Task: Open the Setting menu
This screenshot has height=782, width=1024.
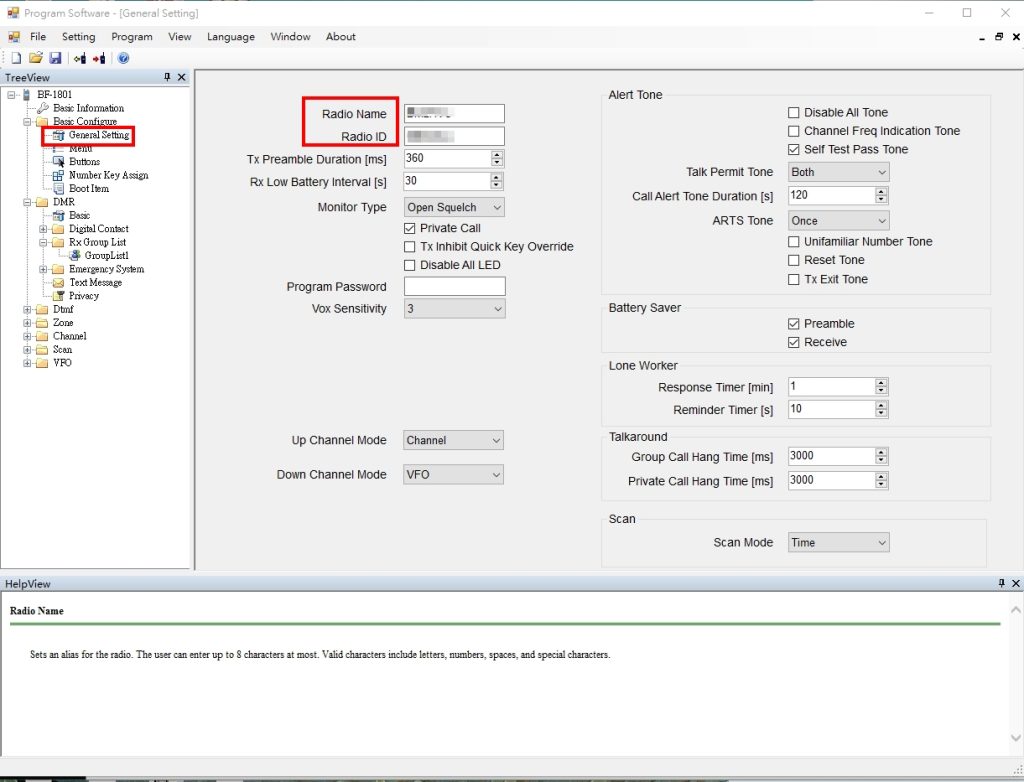Action: 78,37
